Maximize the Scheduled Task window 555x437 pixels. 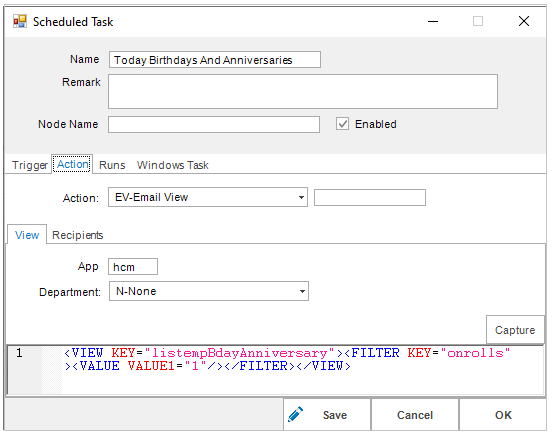(478, 22)
